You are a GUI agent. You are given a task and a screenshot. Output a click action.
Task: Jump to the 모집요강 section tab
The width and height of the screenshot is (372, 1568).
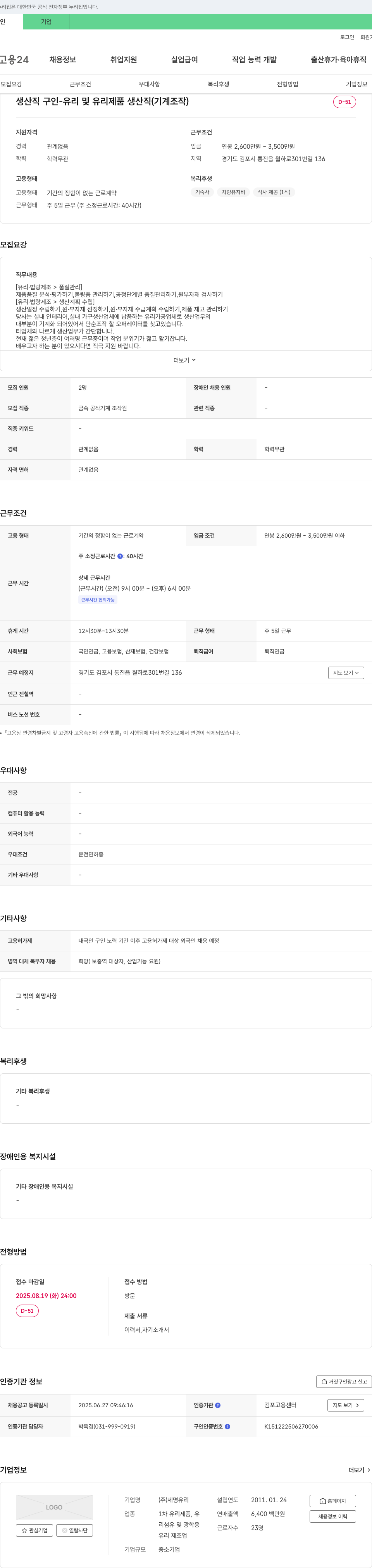click(x=11, y=84)
